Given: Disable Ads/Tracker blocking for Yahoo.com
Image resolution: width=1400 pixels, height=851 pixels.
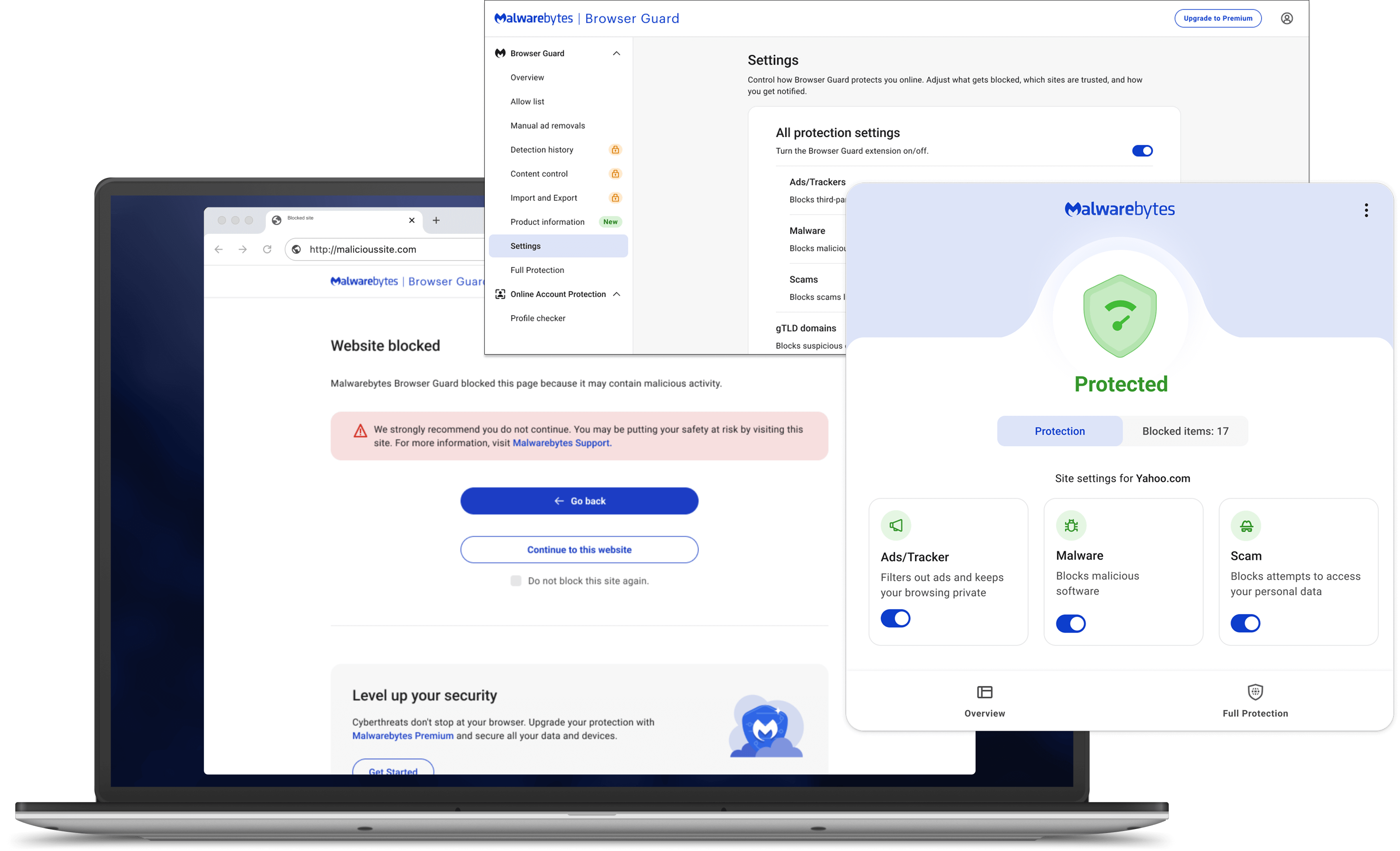Looking at the screenshot, I should click(896, 618).
